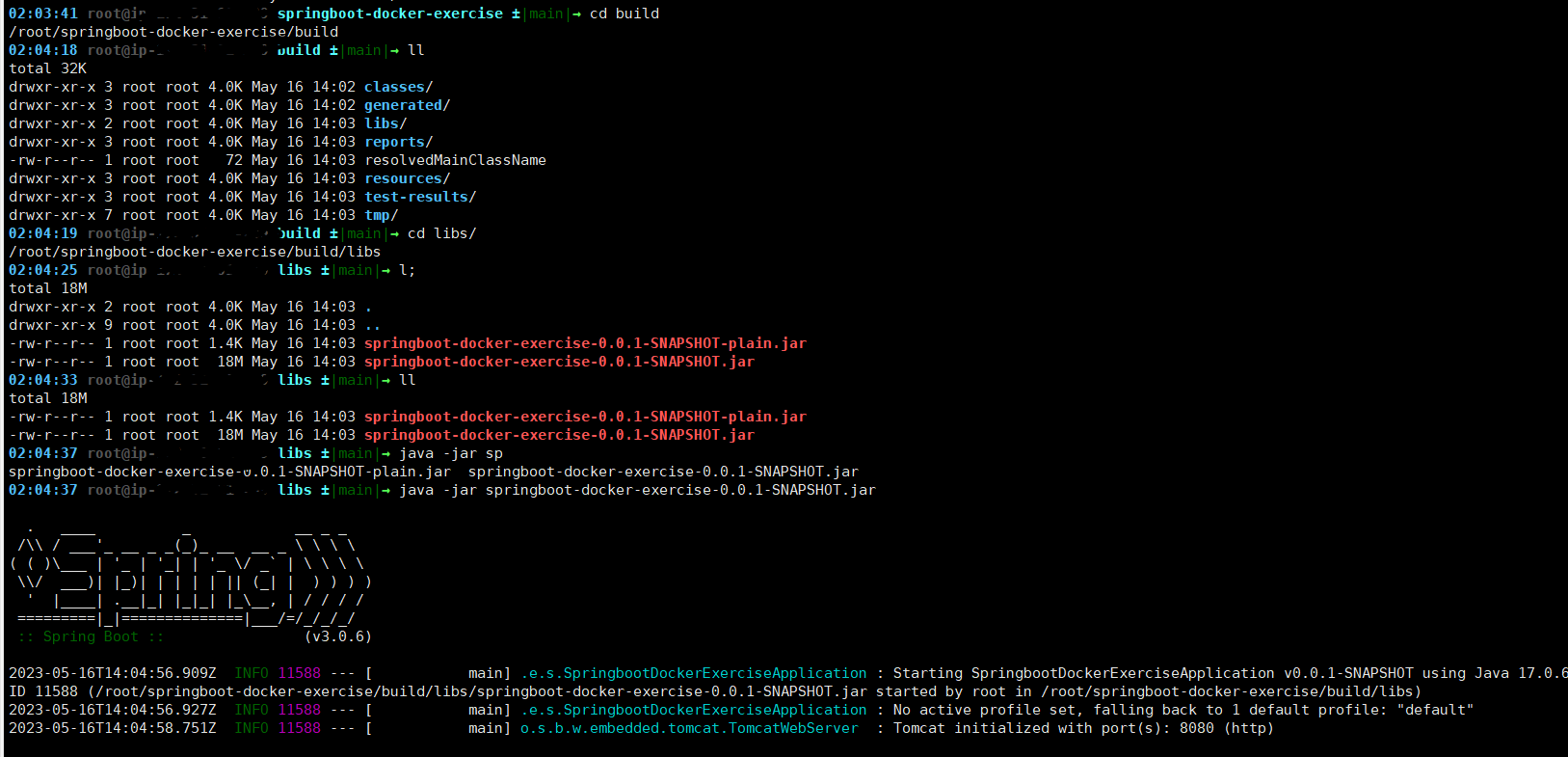Select the 'classes/' directory name

point(398,87)
